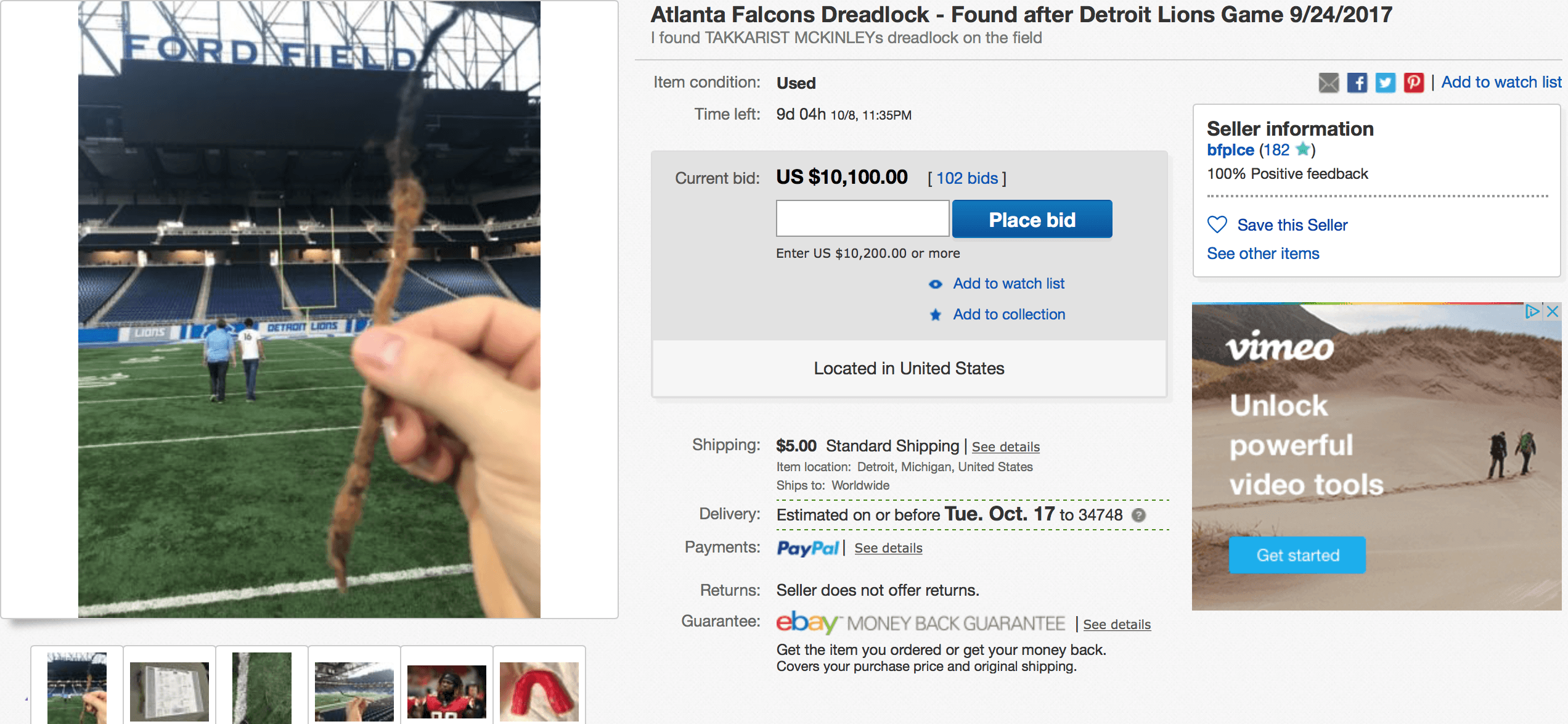
Task: Share listing on Facebook icon
Action: (x=1357, y=83)
